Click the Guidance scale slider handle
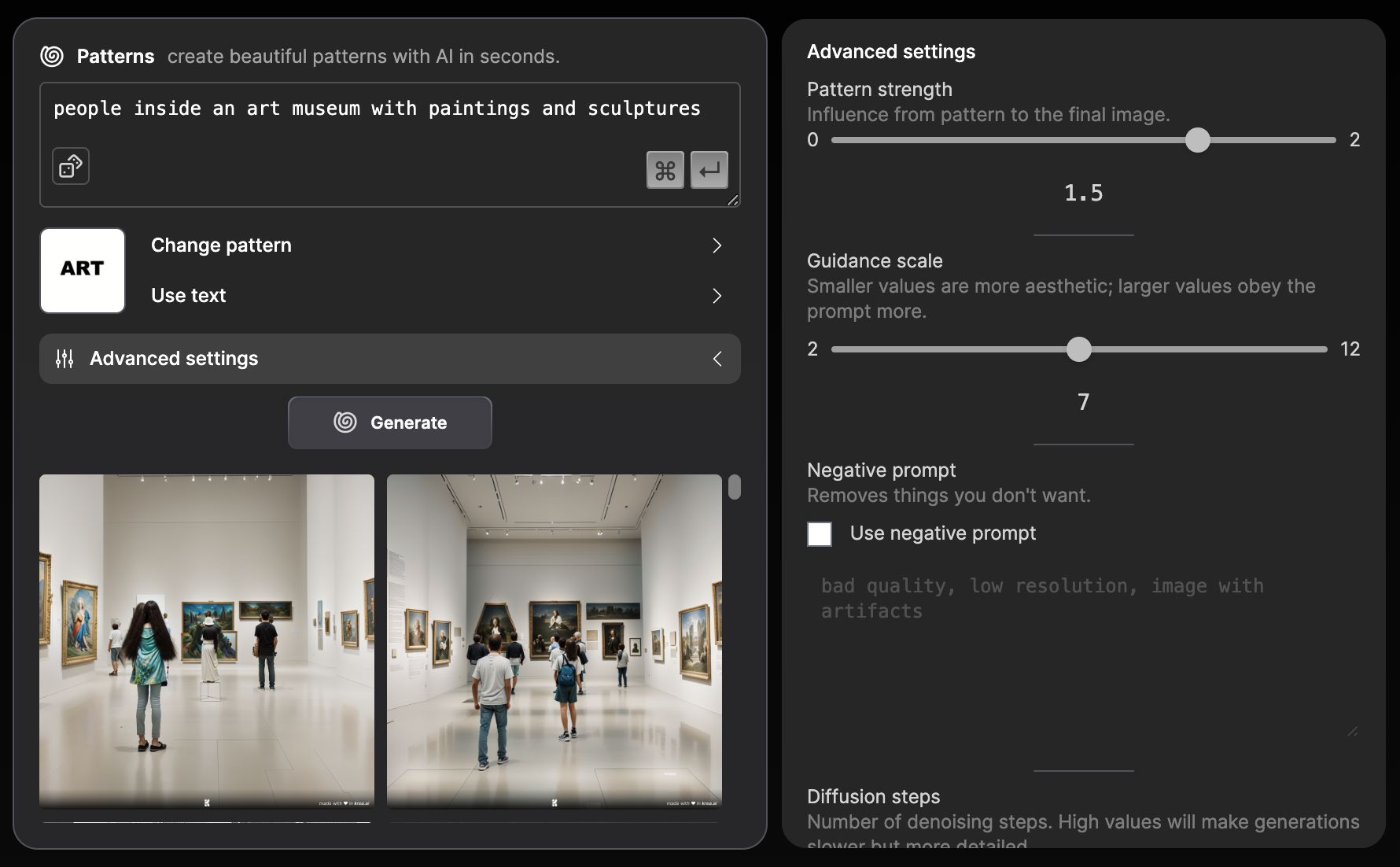This screenshot has height=867, width=1400. (x=1079, y=349)
